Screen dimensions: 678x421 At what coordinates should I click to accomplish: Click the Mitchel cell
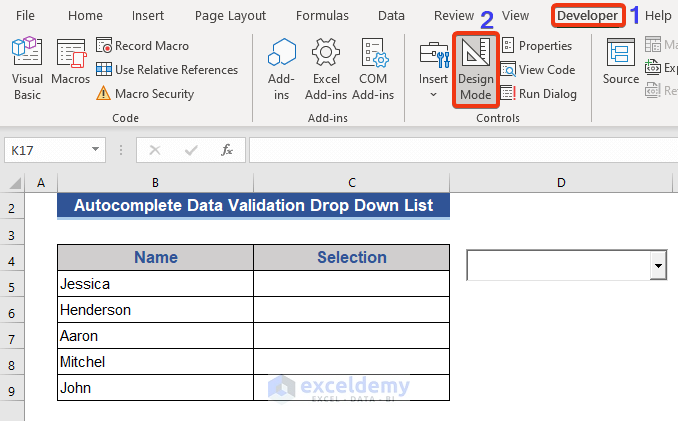[156, 362]
